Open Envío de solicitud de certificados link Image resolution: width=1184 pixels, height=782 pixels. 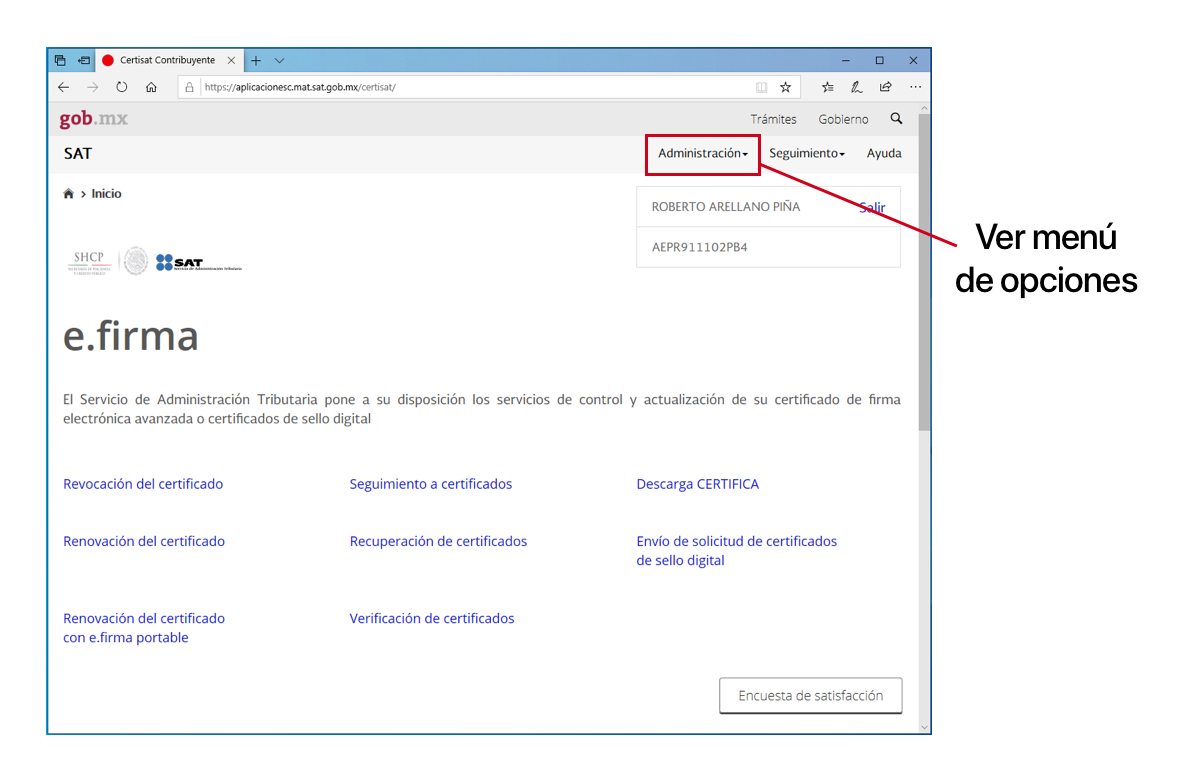tap(737, 551)
